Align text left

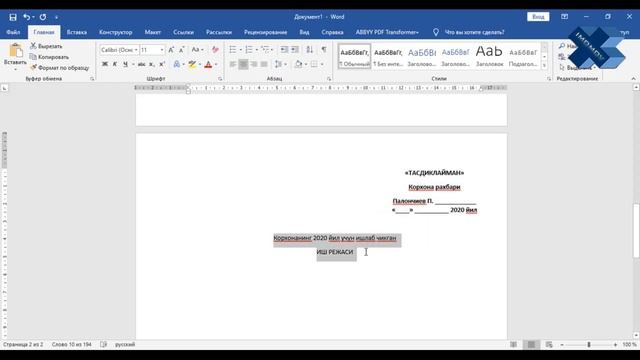click(233, 64)
